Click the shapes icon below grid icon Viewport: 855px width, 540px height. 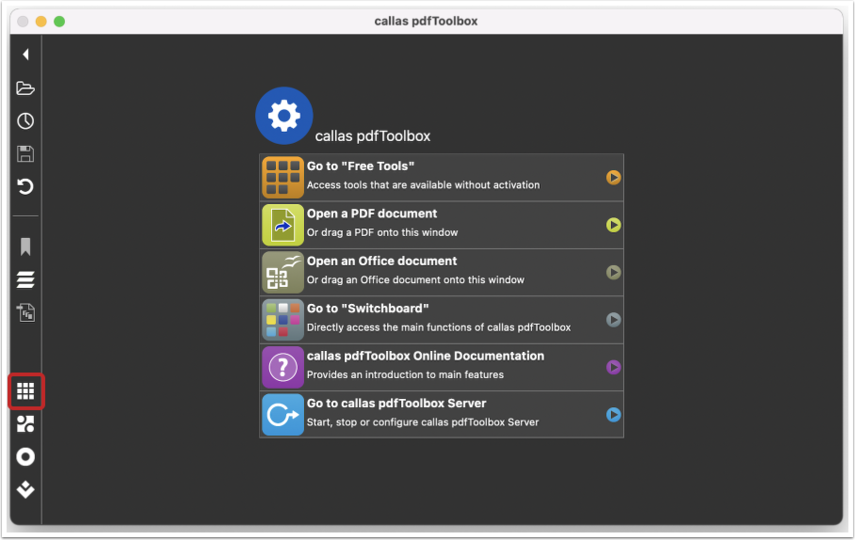[26, 424]
